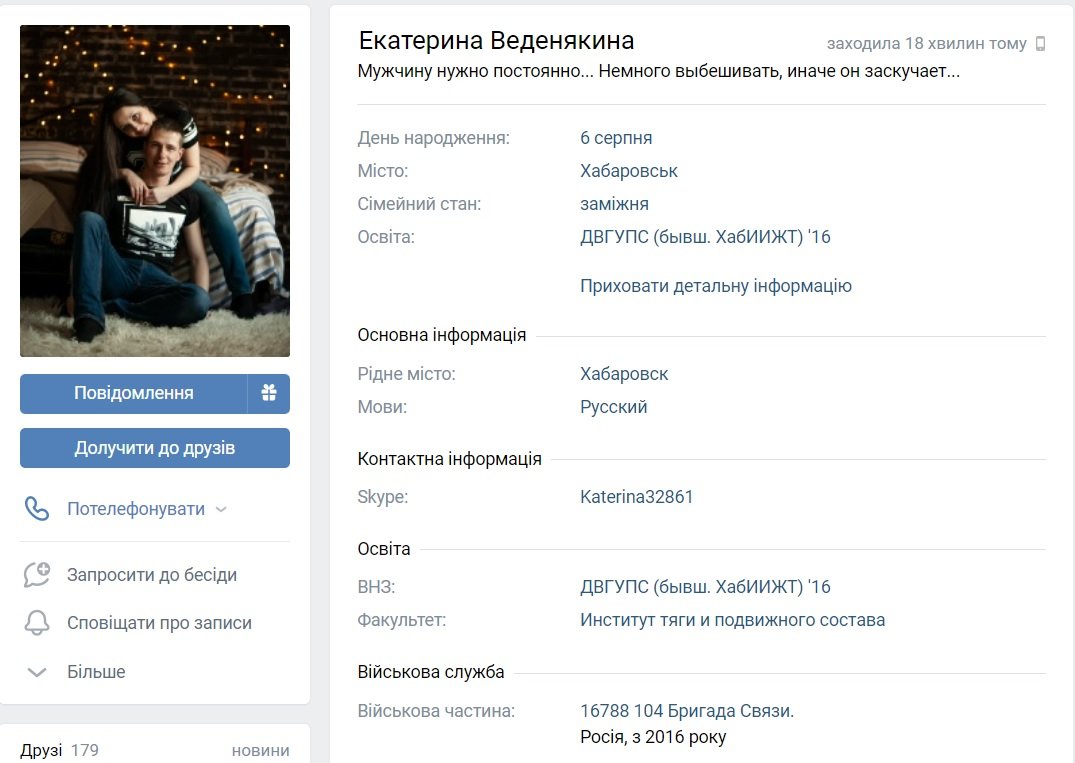This screenshot has width=1075, height=763.
Task: Click the mobile device status icon
Action: pos(1040,44)
